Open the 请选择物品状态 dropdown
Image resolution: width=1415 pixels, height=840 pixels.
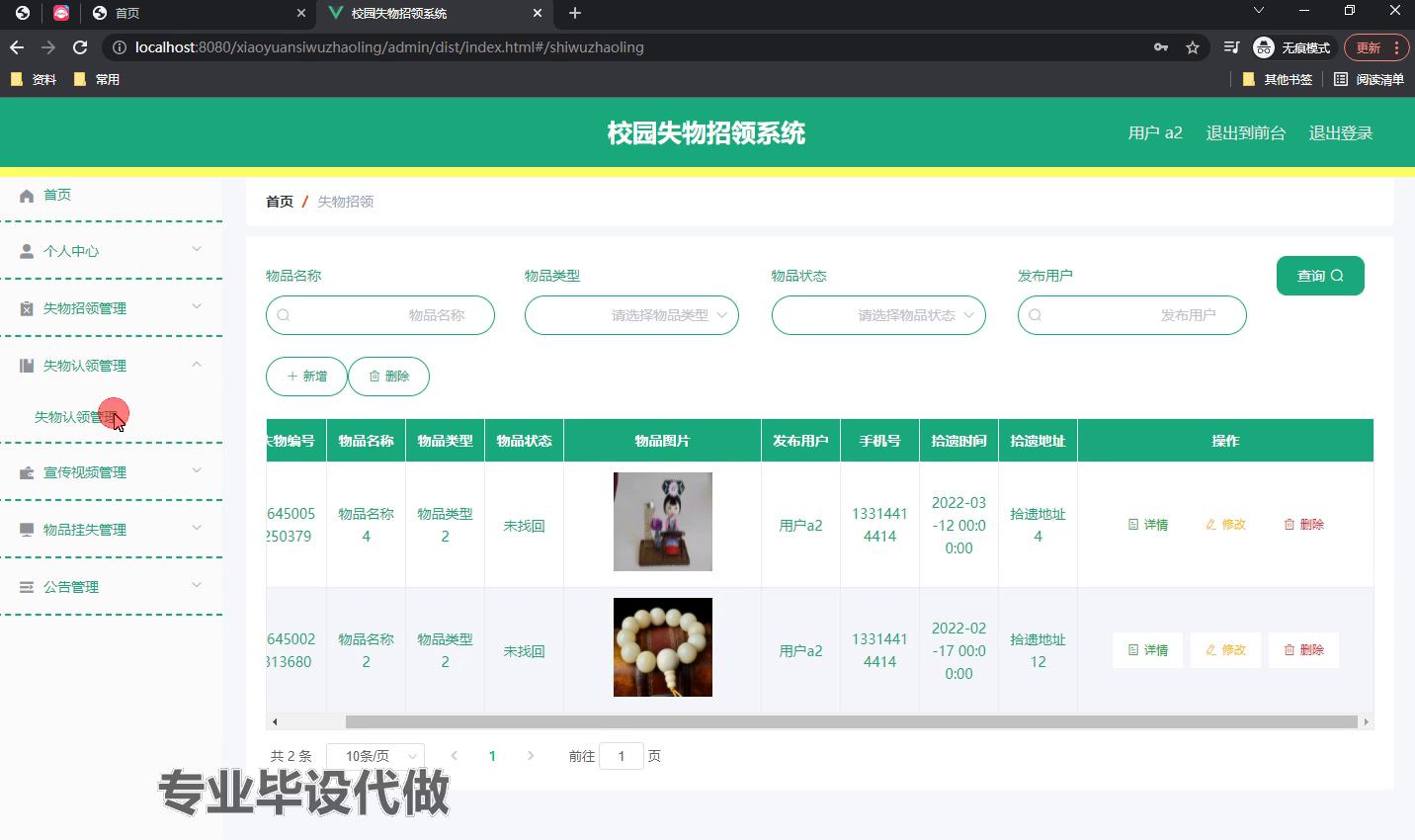click(x=878, y=315)
